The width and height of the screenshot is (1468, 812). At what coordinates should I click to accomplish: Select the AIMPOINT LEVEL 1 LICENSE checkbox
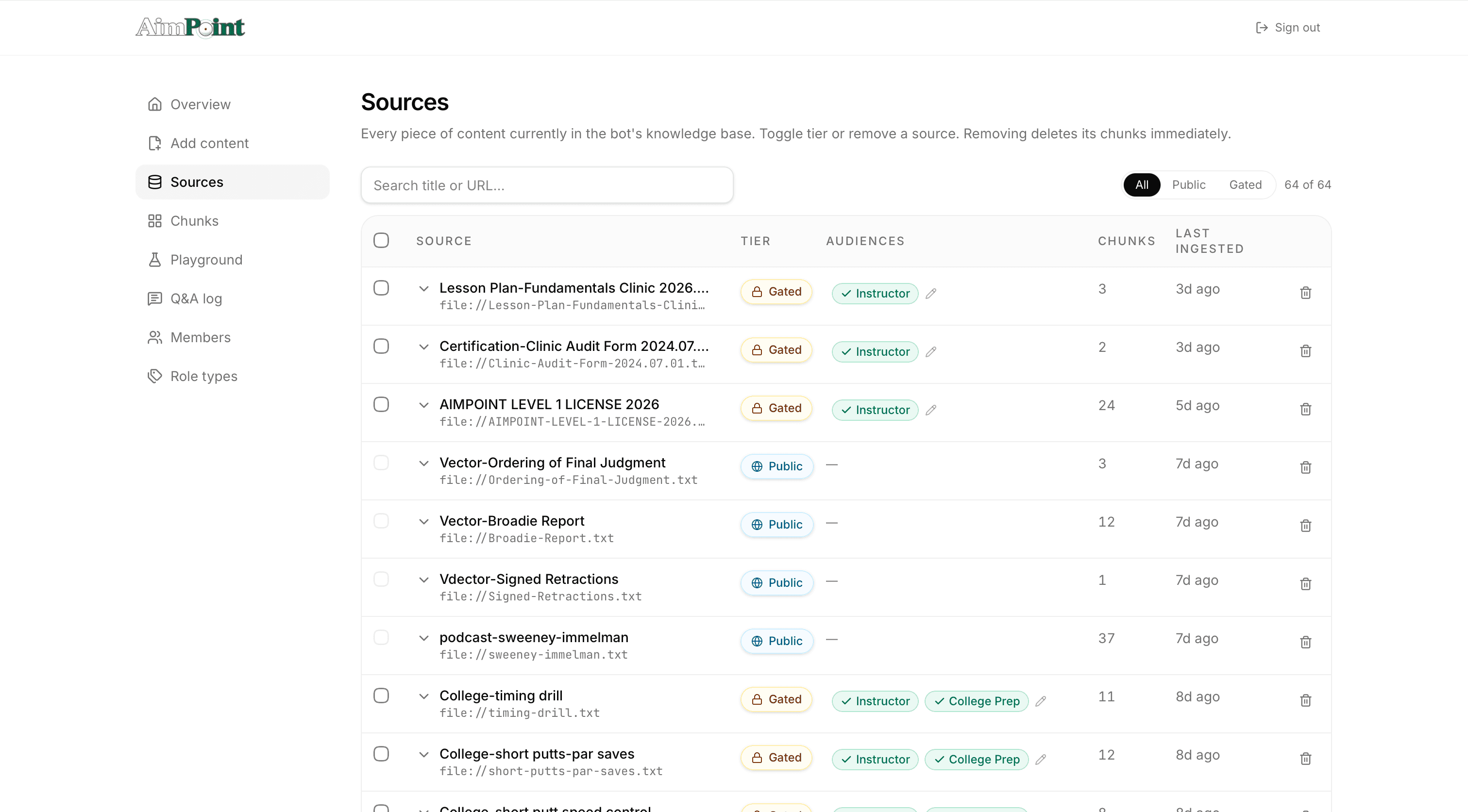point(381,404)
